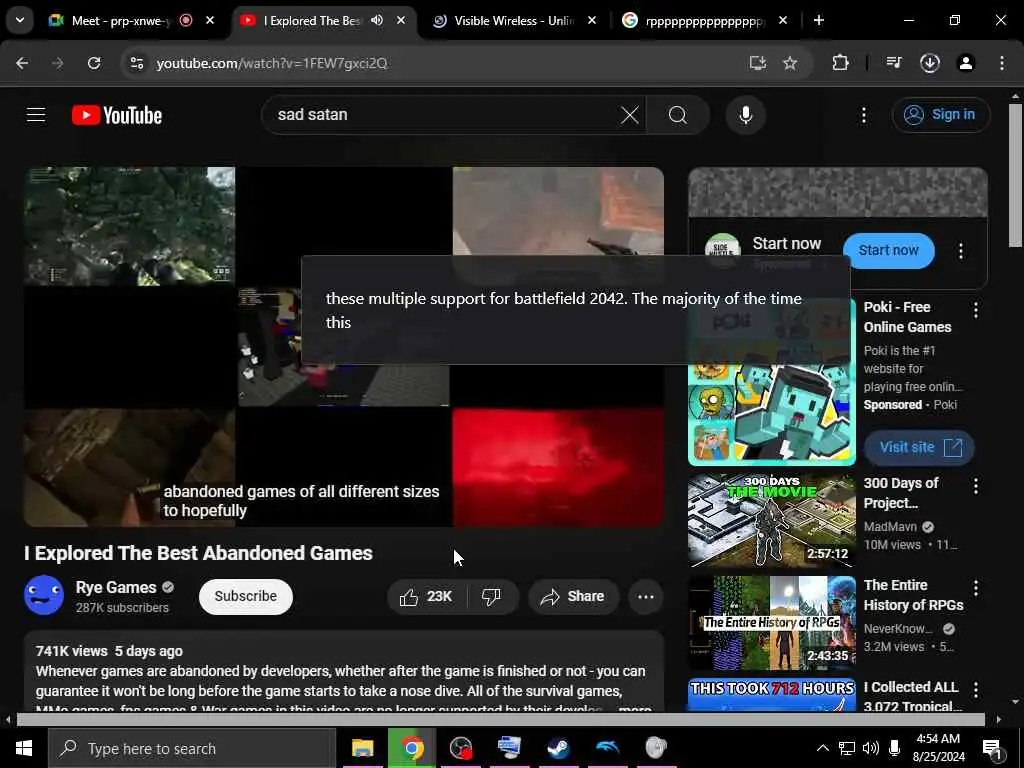Start voice search with microphone
The image size is (1024, 768).
[x=745, y=115]
